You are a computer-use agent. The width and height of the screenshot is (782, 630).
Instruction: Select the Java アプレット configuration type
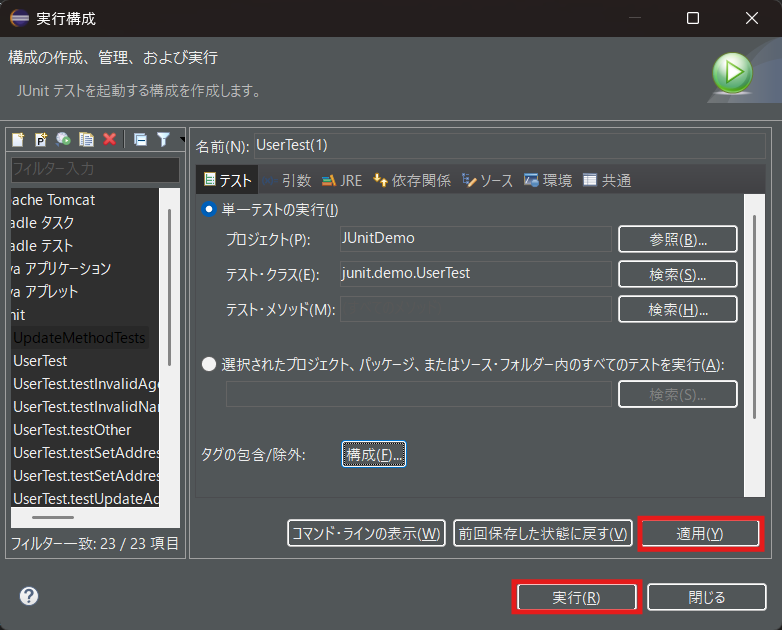45,292
